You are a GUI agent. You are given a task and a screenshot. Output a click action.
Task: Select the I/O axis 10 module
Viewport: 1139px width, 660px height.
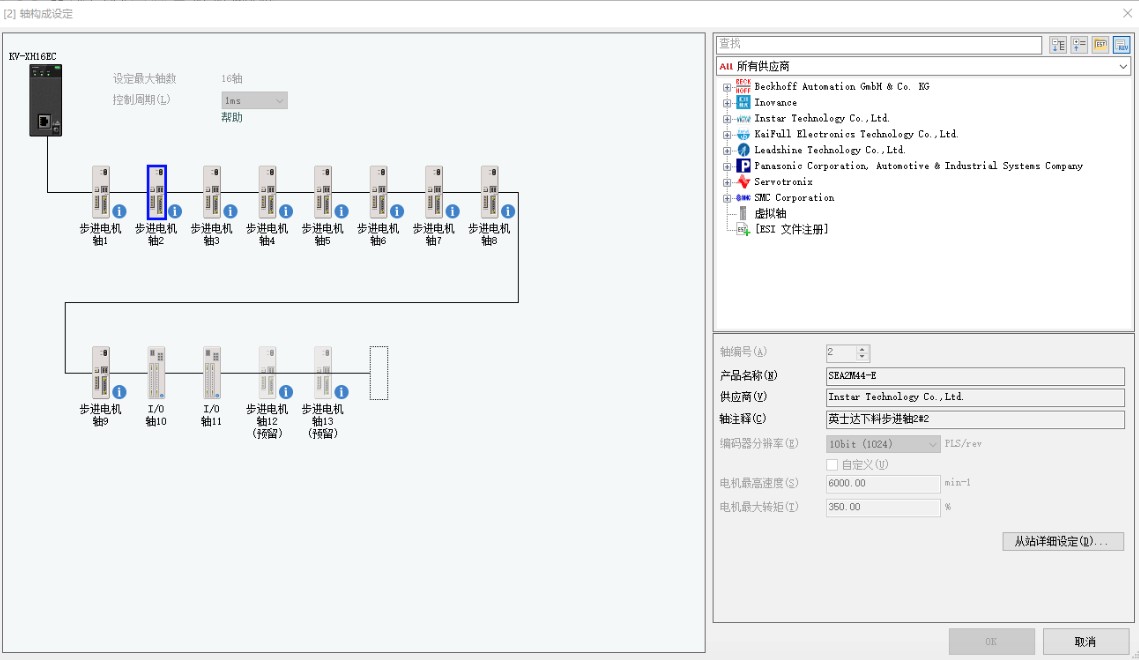click(x=156, y=373)
